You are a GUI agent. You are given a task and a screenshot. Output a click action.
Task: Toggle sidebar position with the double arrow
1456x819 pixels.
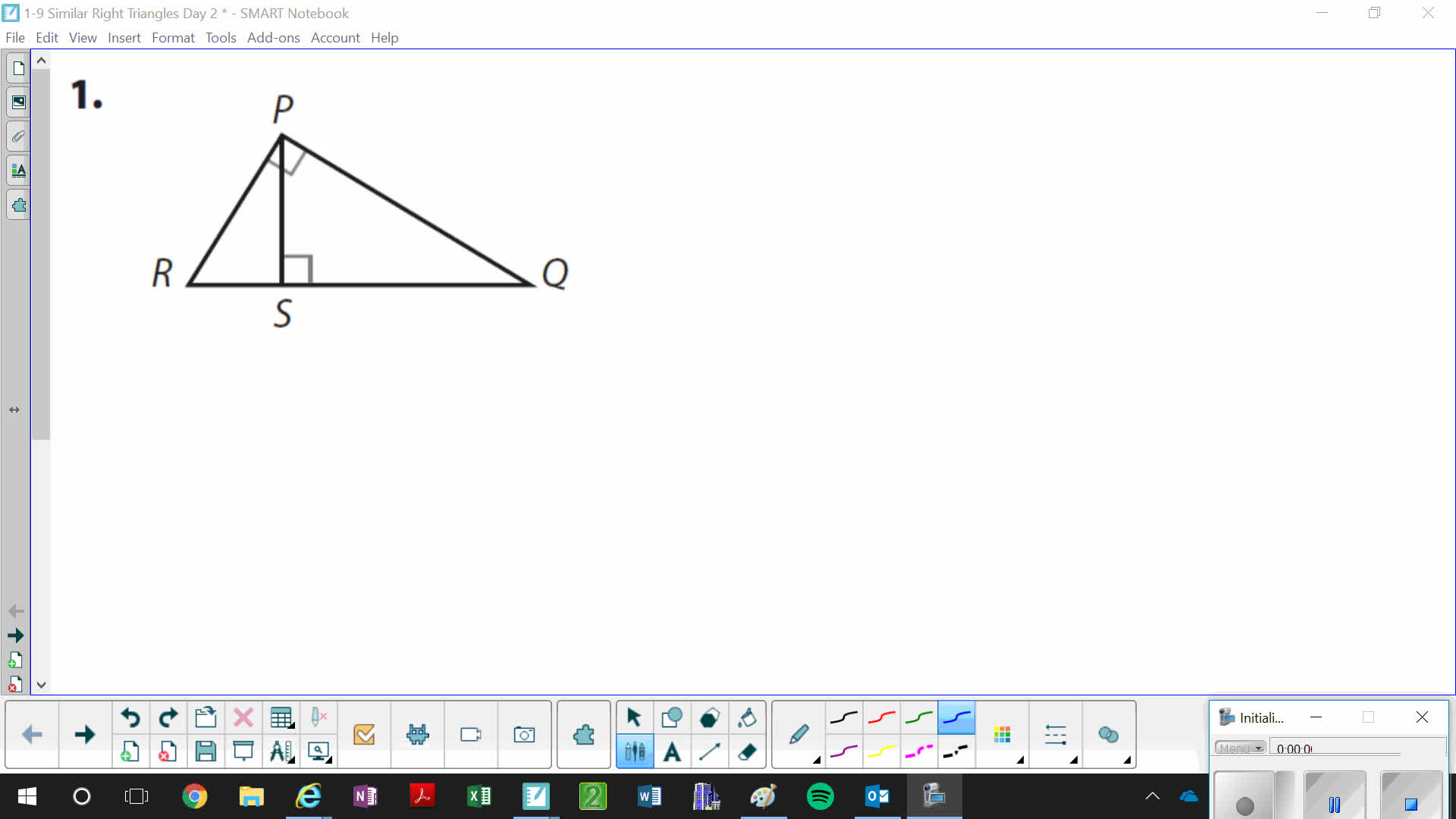pos(14,409)
